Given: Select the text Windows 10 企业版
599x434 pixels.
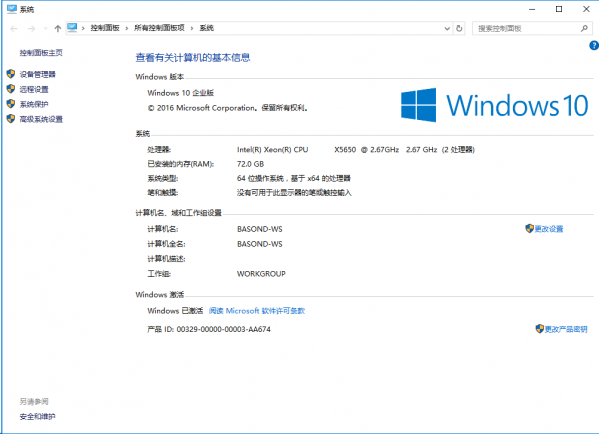Looking at the screenshot, I should 181,93.
